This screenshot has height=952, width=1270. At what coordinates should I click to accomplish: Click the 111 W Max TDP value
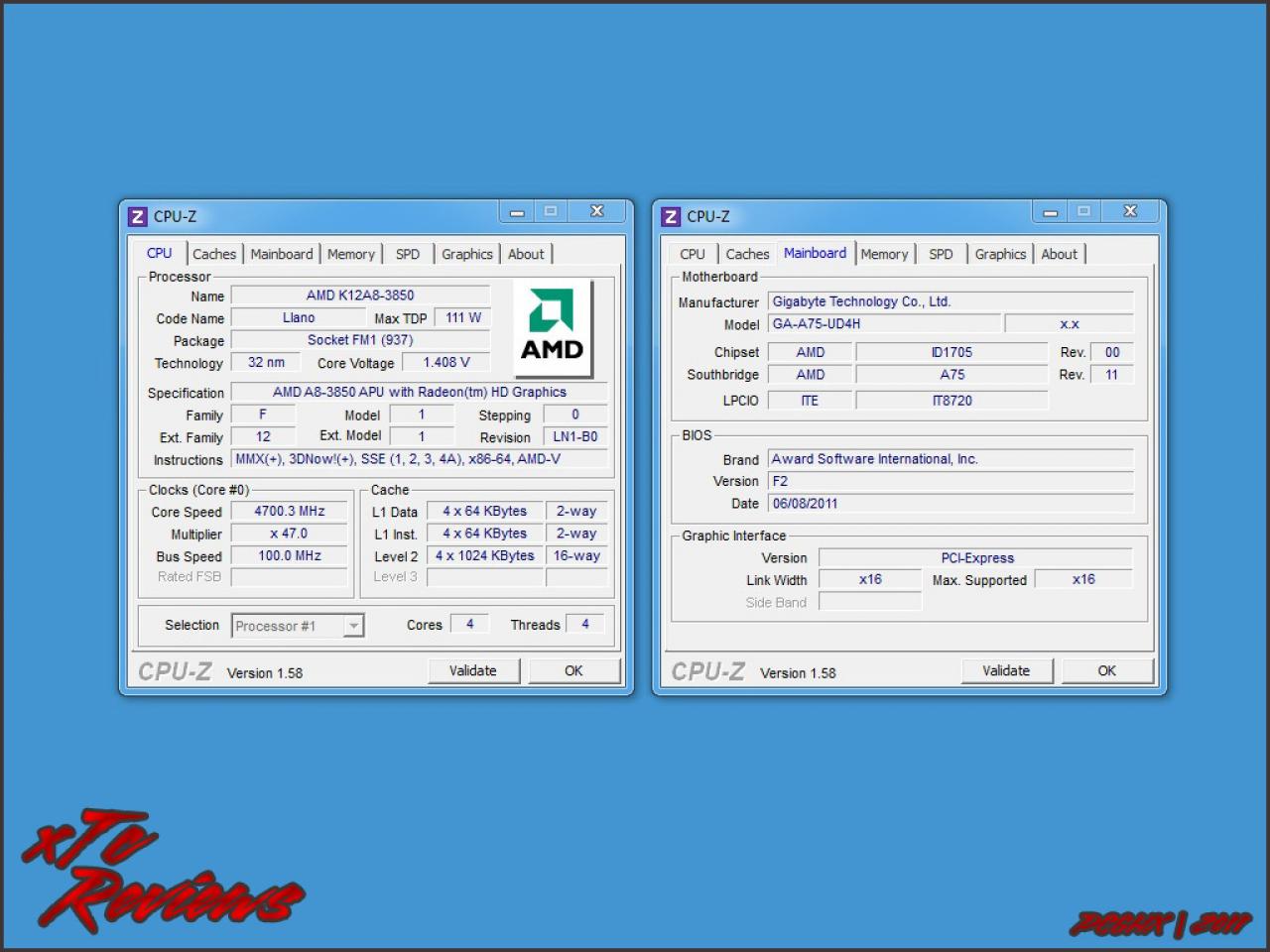point(463,318)
